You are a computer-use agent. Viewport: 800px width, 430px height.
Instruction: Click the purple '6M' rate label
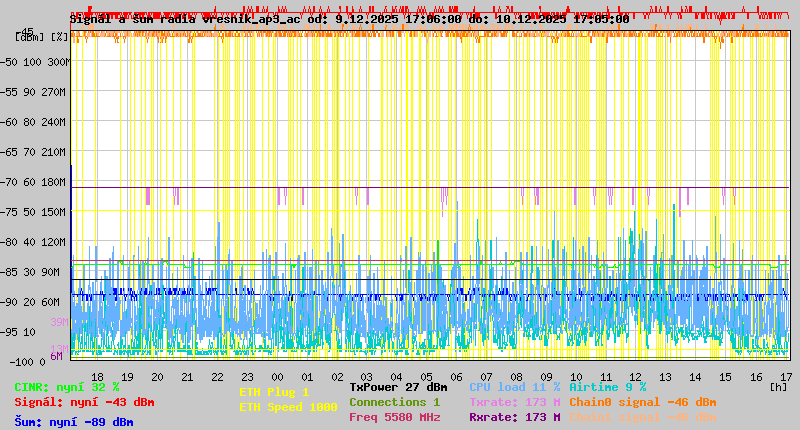point(57,356)
